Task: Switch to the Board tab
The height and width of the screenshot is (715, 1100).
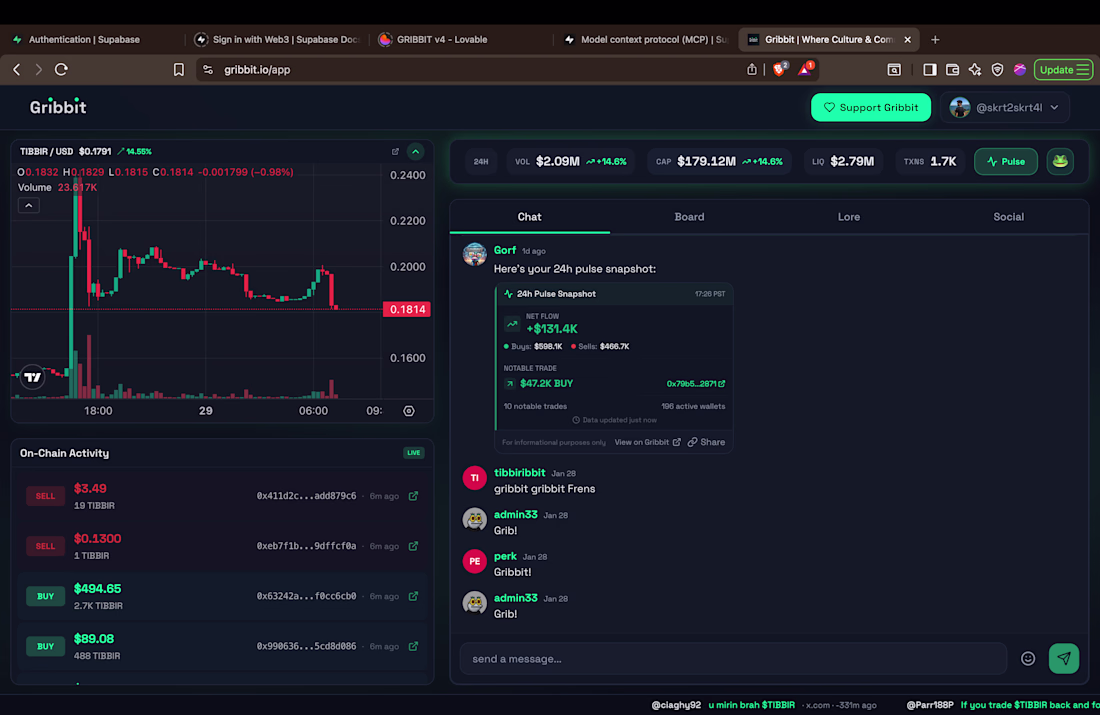Action: (689, 217)
